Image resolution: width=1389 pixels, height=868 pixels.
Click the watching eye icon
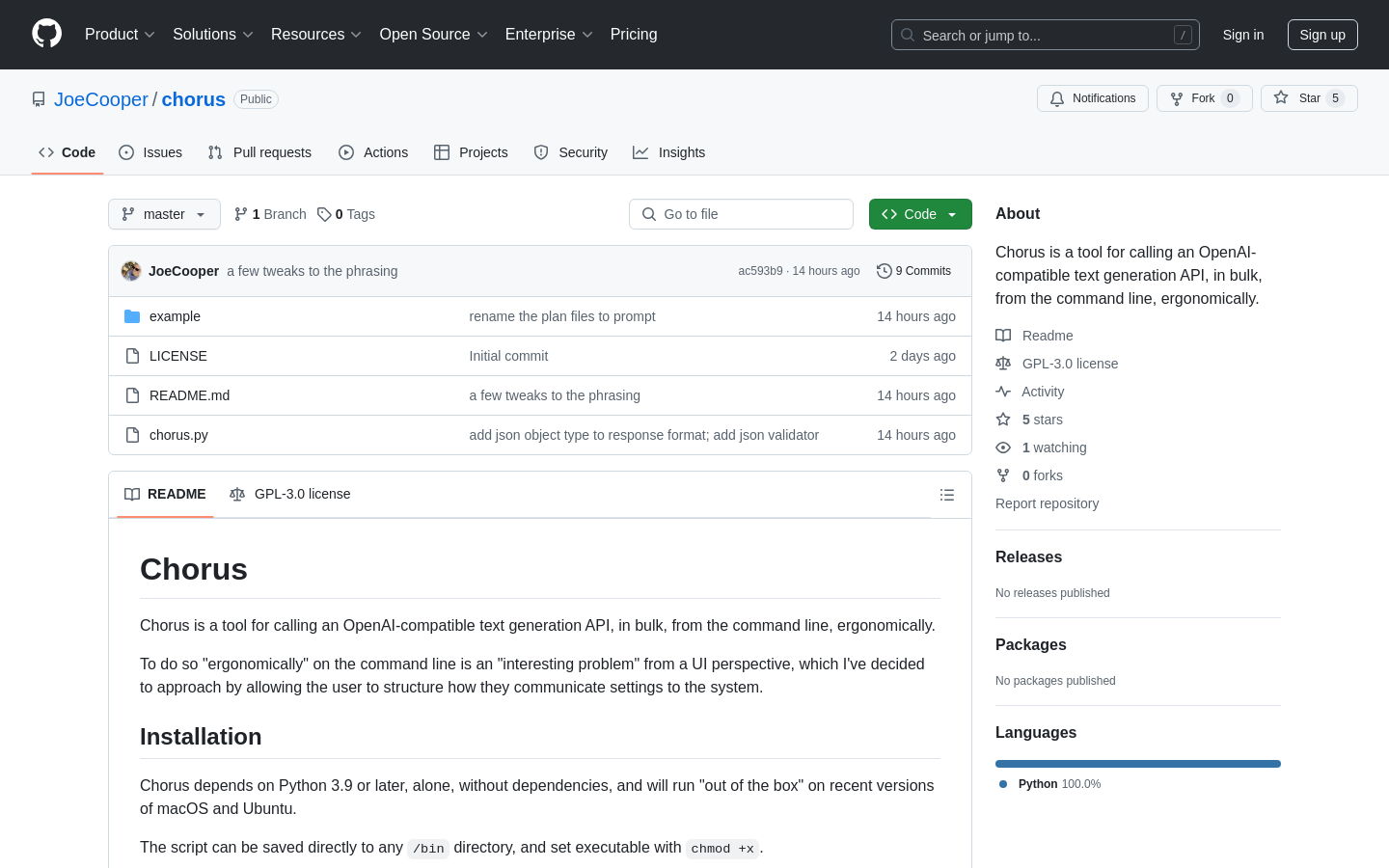click(1003, 448)
